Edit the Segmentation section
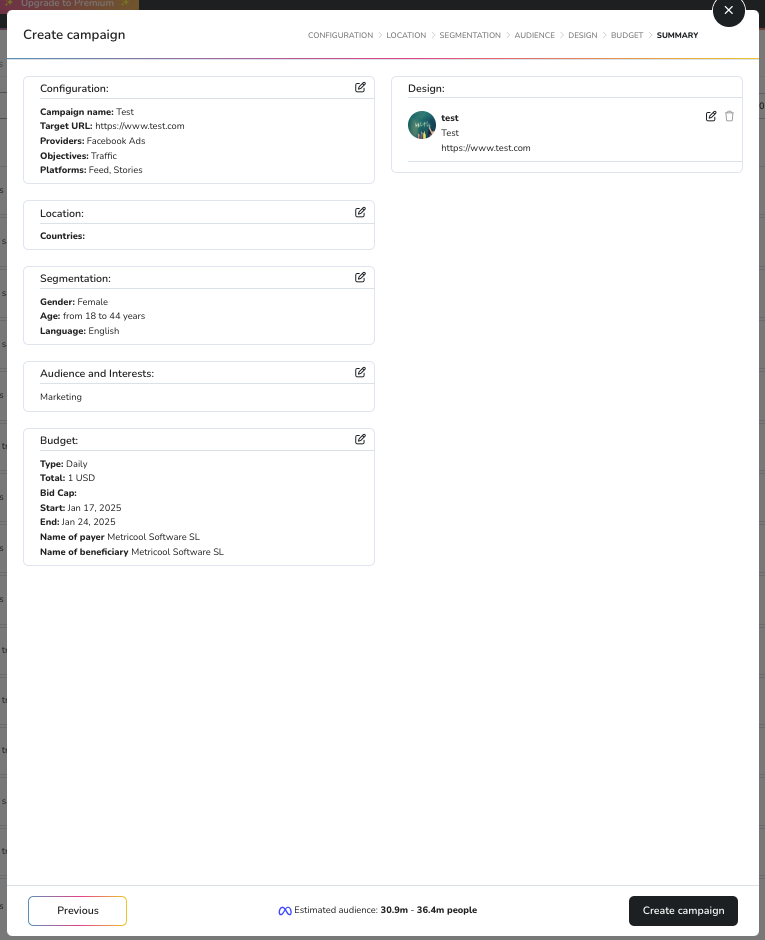 pos(360,277)
